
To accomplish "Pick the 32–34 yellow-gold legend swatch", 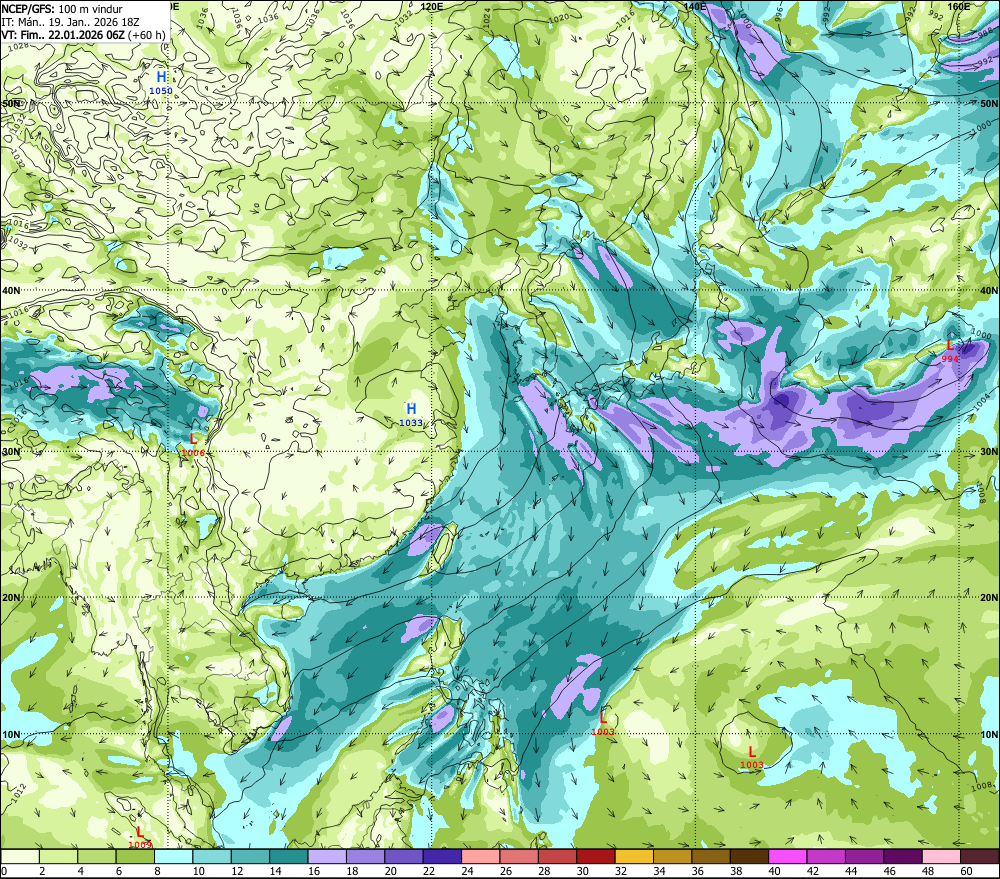I will point(634,857).
